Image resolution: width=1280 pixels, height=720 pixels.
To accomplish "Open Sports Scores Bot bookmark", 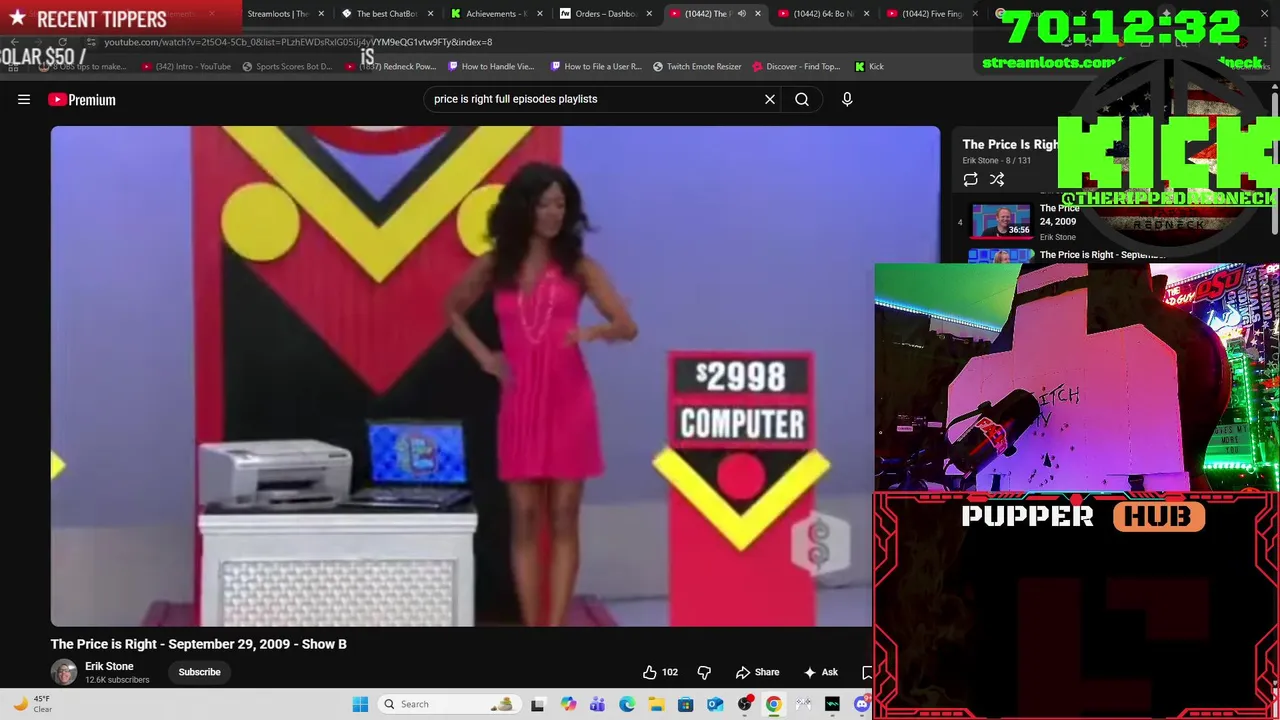I will point(285,66).
